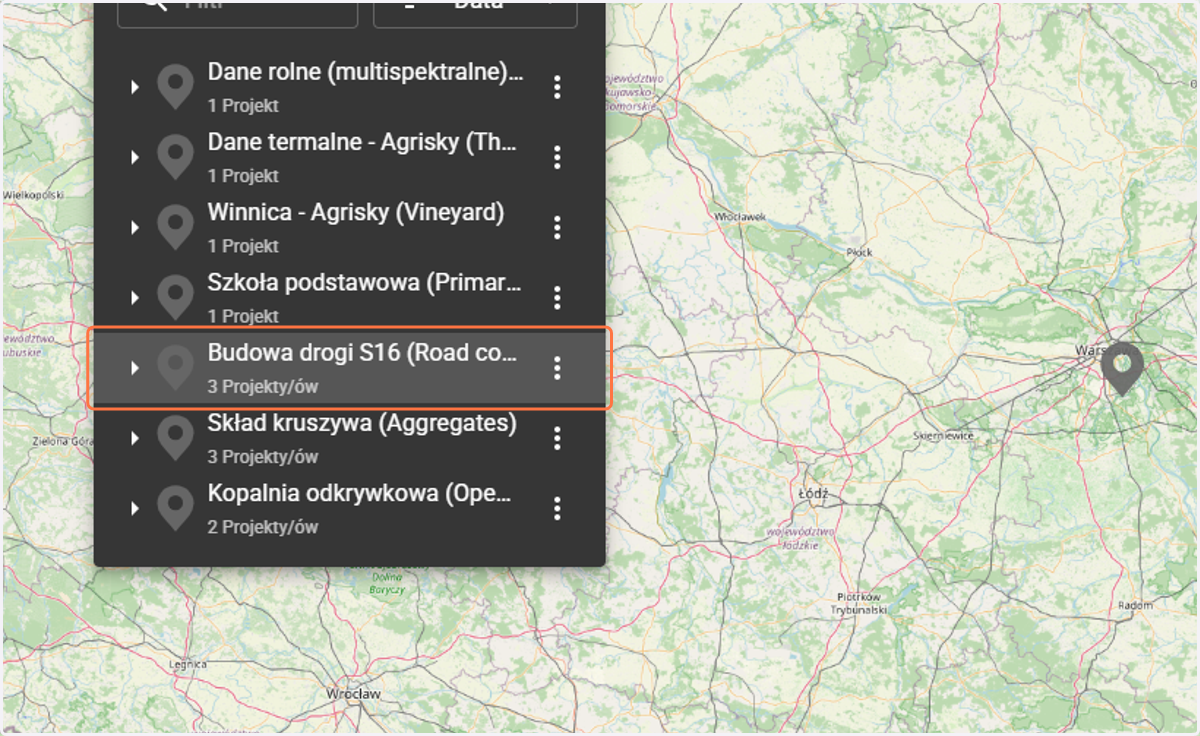Click Wrocław label on the map
Screen dimensions: 1200x736
click(x=354, y=693)
